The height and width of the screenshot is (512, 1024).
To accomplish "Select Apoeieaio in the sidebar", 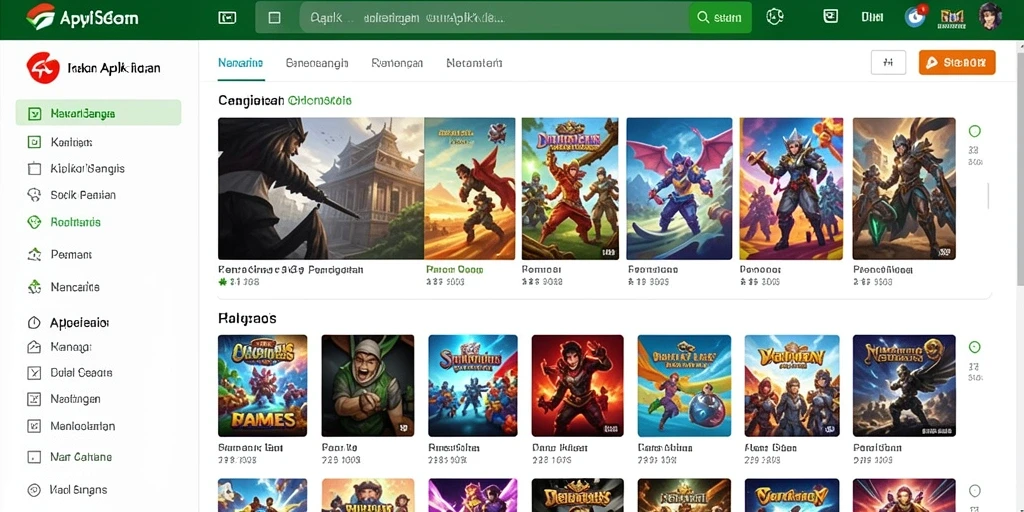I will pos(79,323).
